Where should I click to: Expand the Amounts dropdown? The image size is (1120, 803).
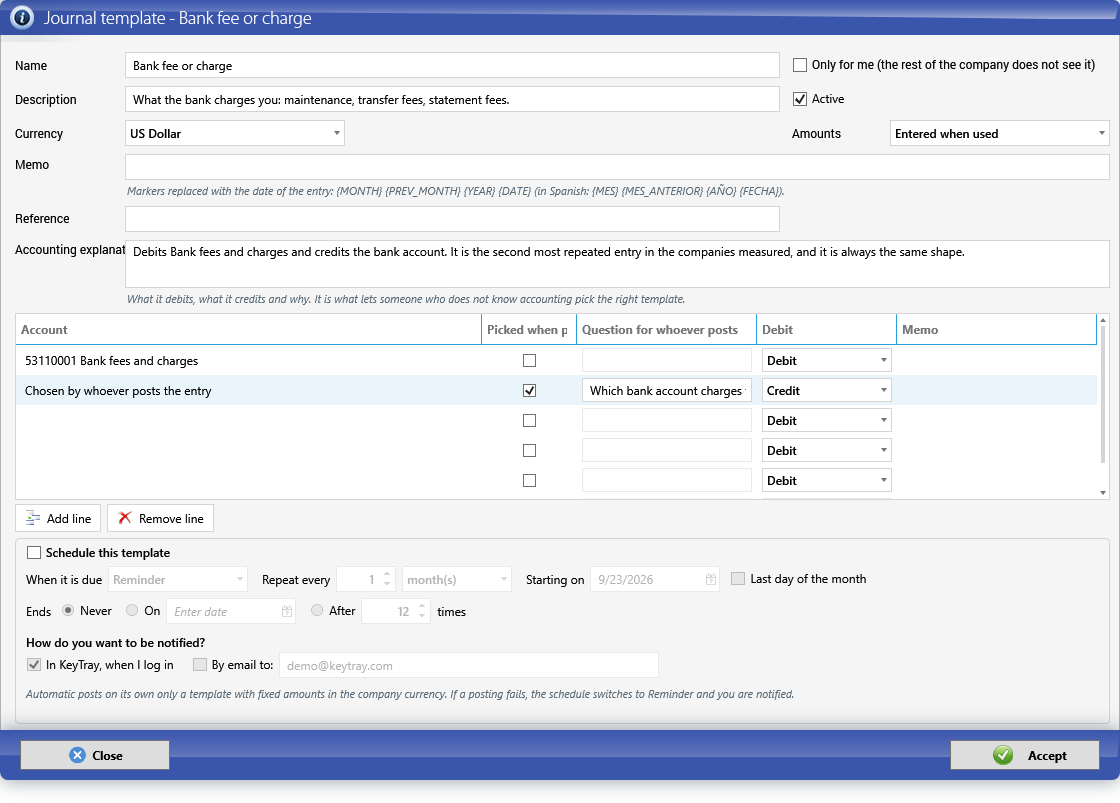point(999,134)
